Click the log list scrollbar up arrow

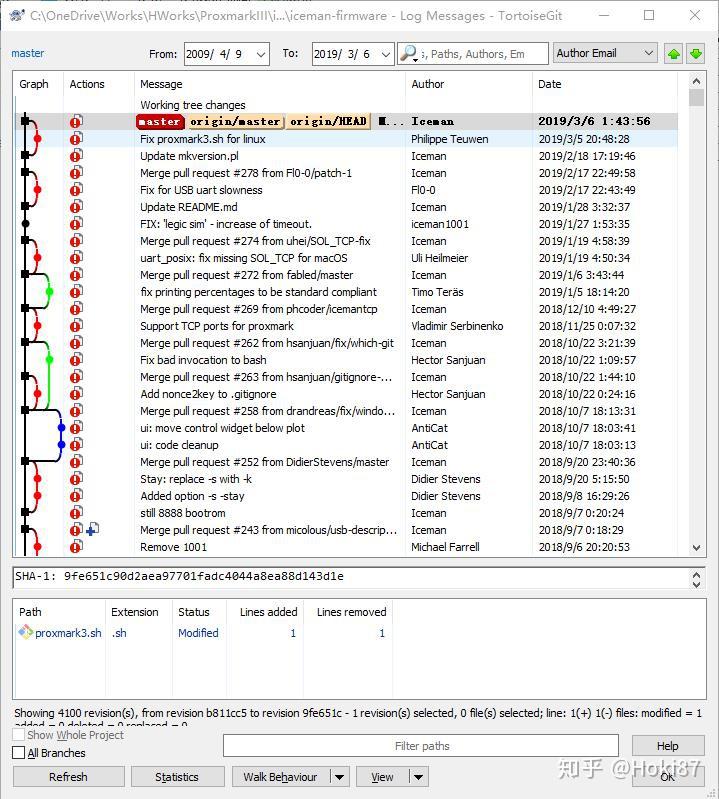pyautogui.click(x=696, y=81)
